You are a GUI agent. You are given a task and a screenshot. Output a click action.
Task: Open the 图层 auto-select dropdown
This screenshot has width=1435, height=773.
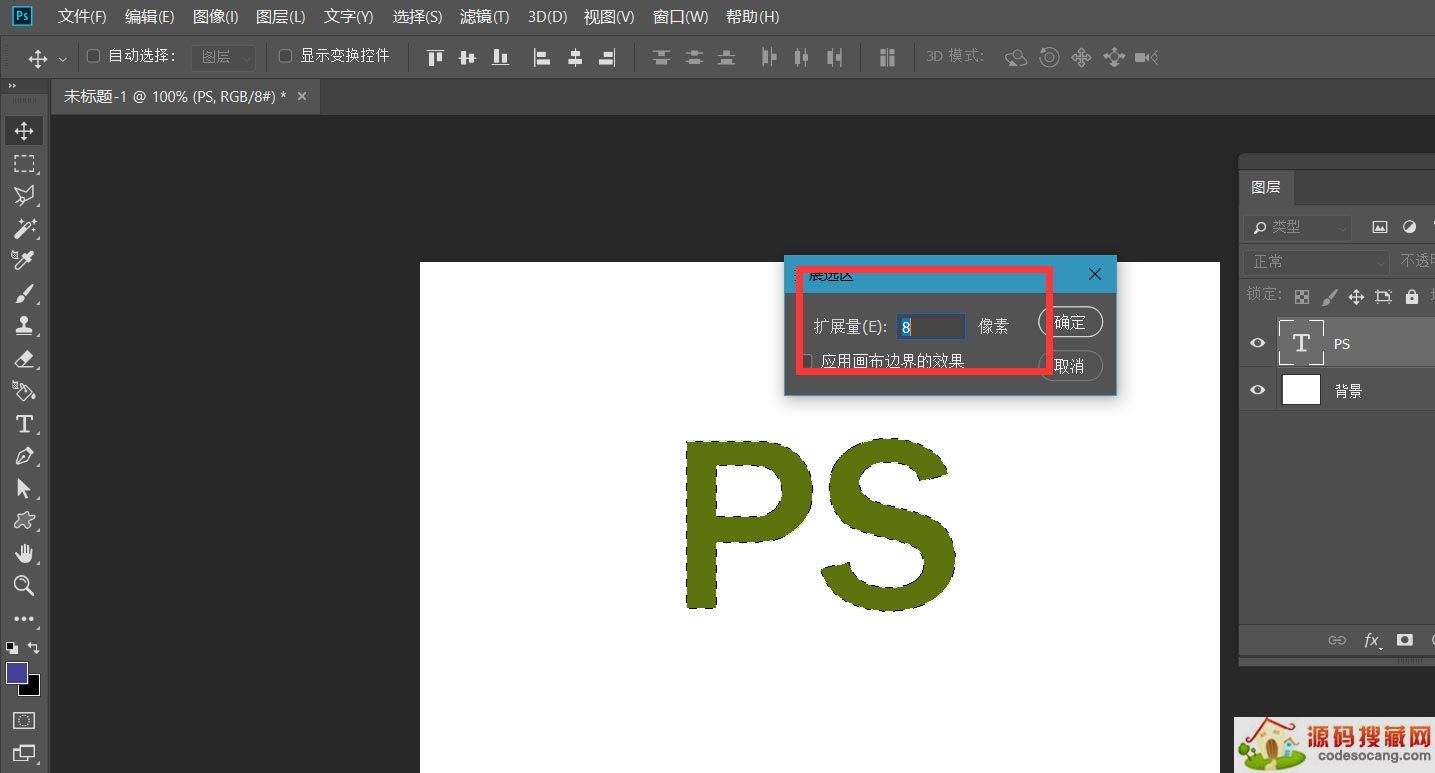point(223,57)
